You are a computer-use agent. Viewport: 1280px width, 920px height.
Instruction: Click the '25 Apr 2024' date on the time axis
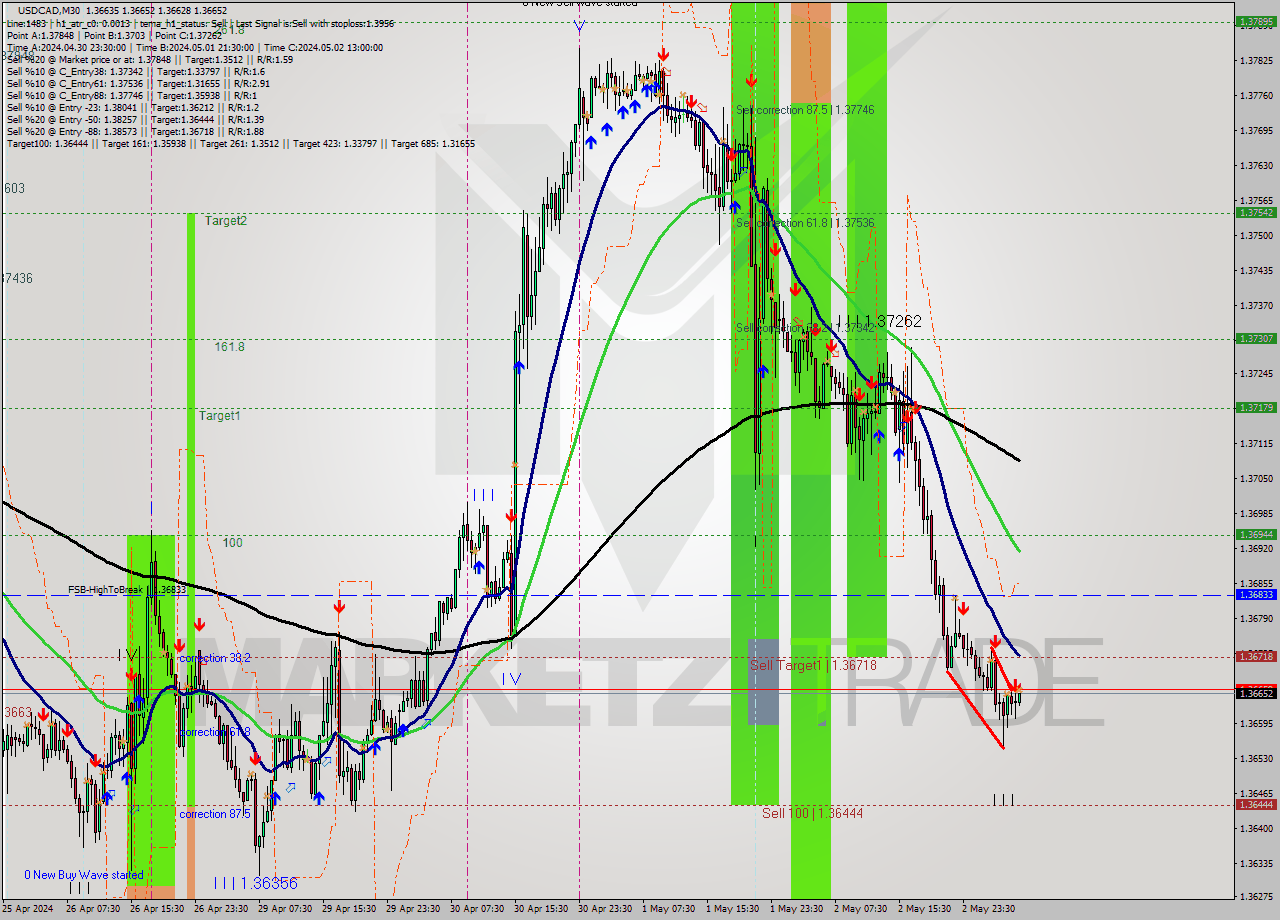29,909
